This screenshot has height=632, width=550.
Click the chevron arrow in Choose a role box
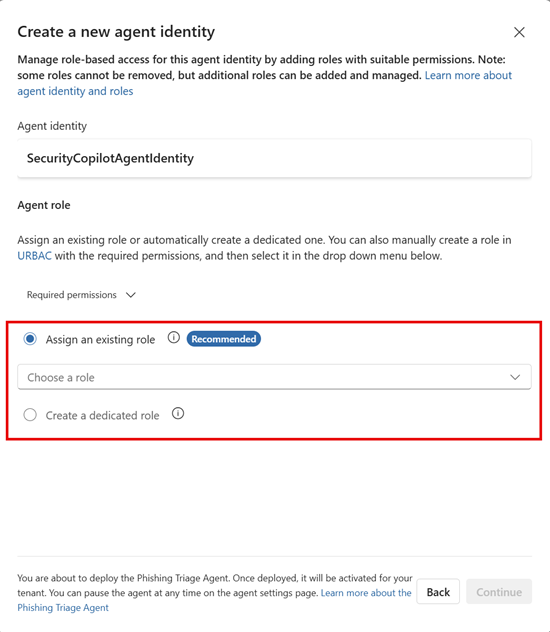(x=515, y=377)
